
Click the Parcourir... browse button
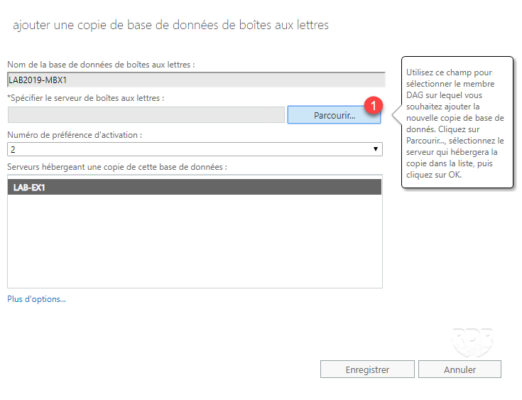pos(334,115)
